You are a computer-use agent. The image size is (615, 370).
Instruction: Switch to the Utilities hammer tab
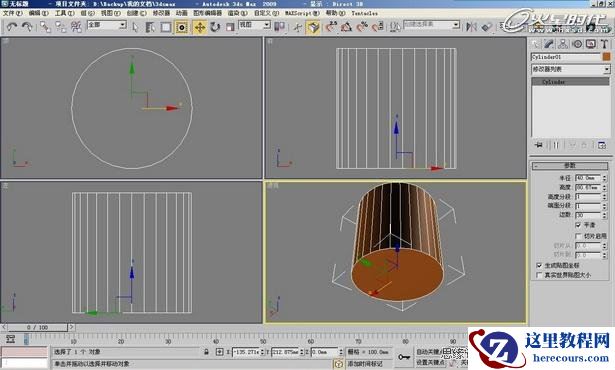(604, 44)
